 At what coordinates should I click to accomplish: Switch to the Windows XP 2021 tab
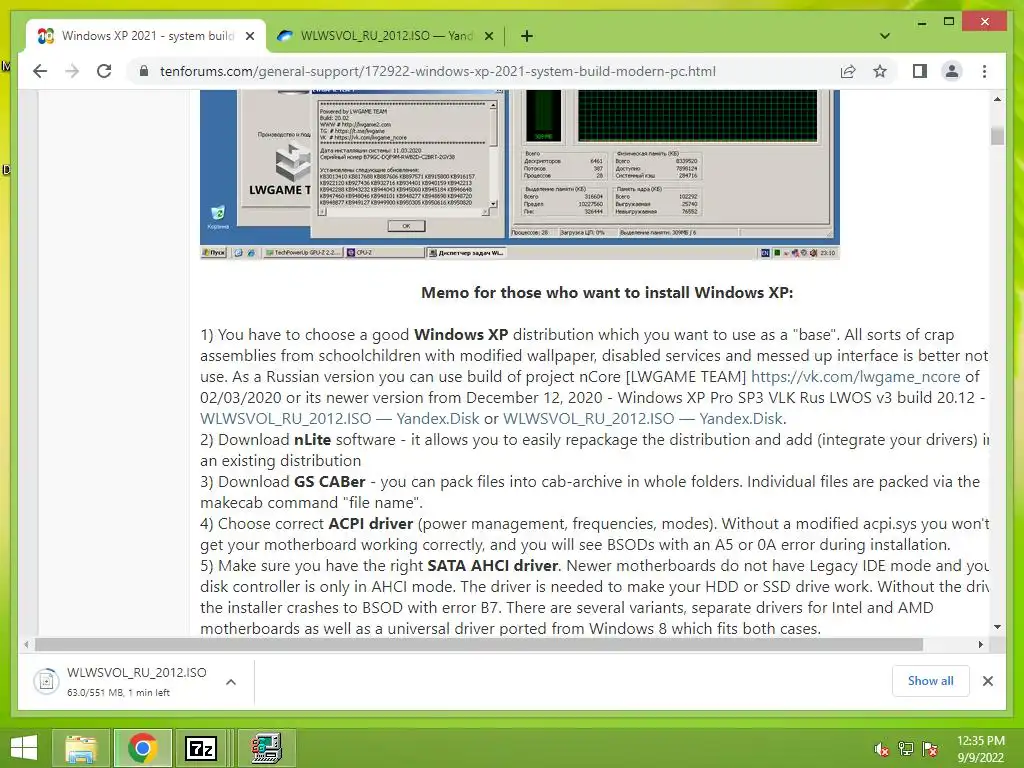146,36
